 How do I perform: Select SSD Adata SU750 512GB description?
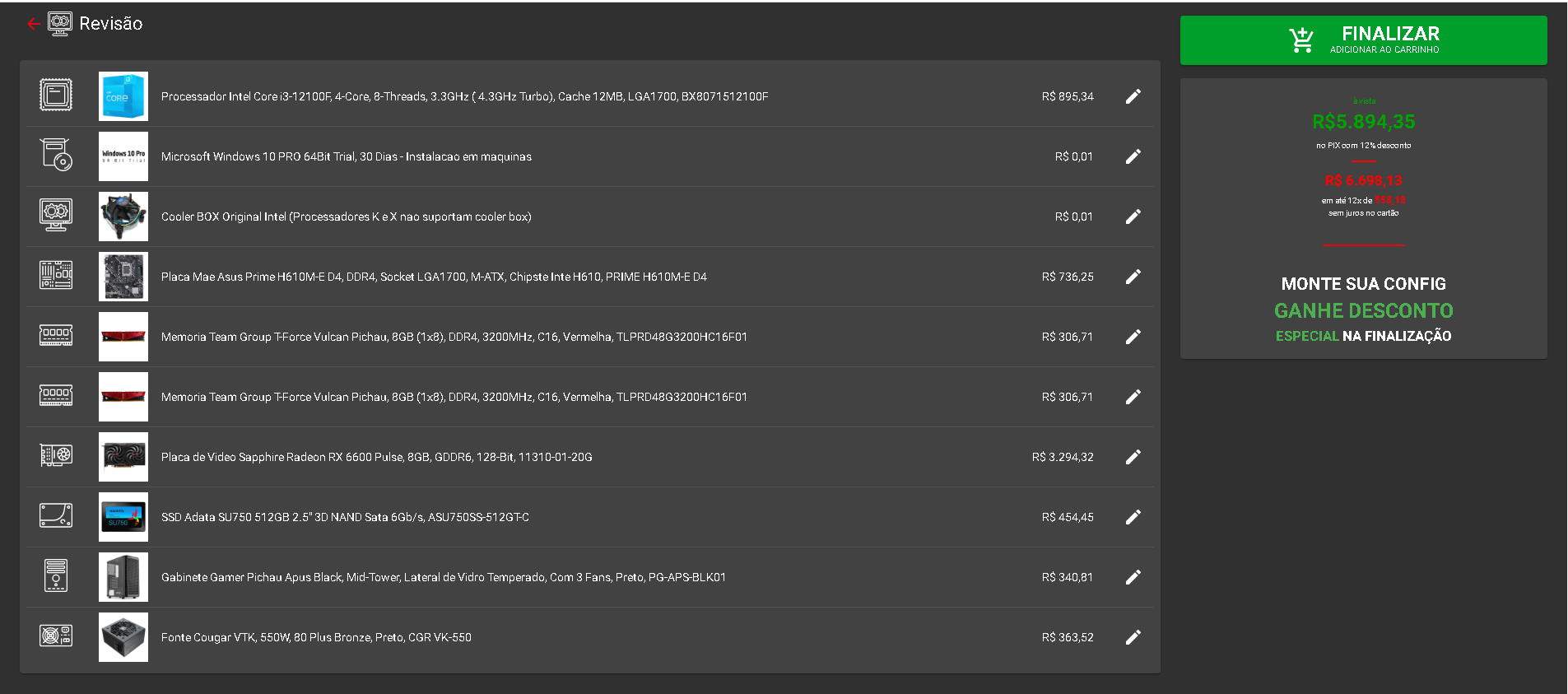tap(345, 517)
